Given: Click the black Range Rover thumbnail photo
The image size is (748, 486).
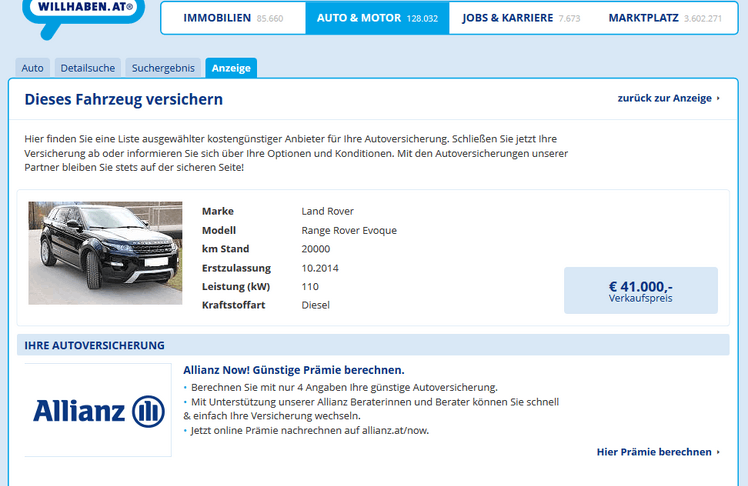Looking at the screenshot, I should point(105,239).
